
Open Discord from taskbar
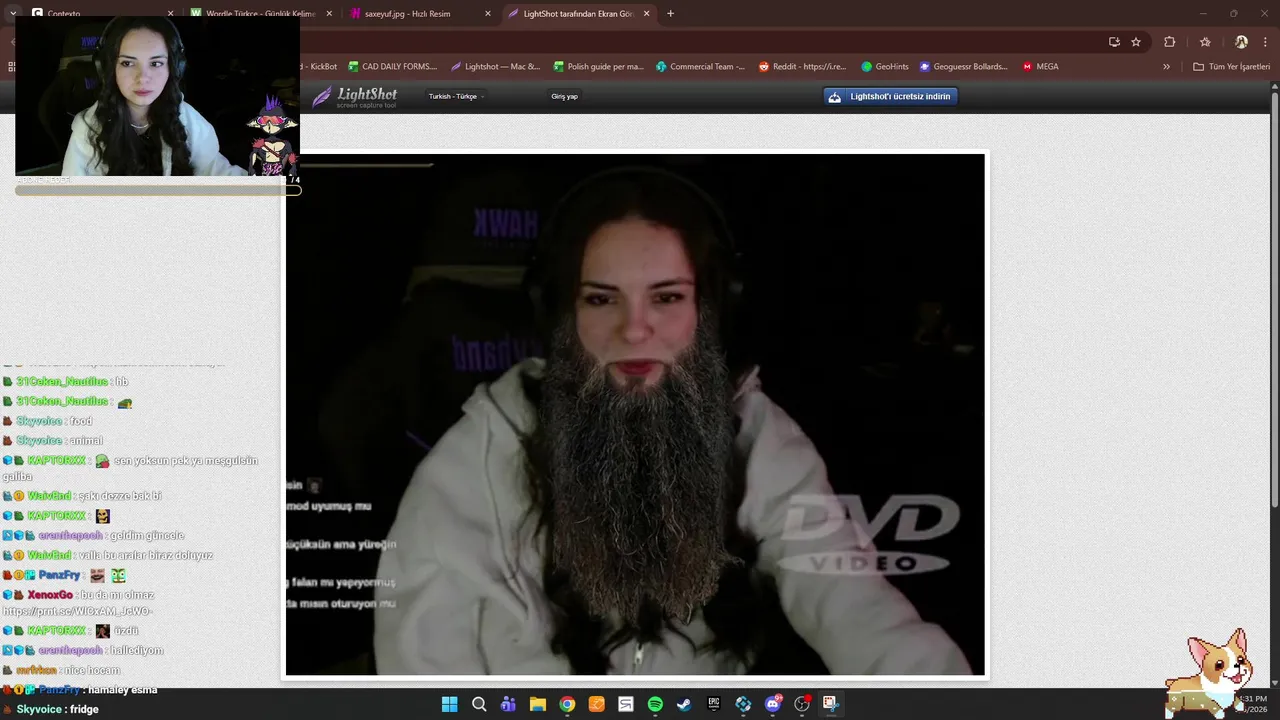click(772, 704)
